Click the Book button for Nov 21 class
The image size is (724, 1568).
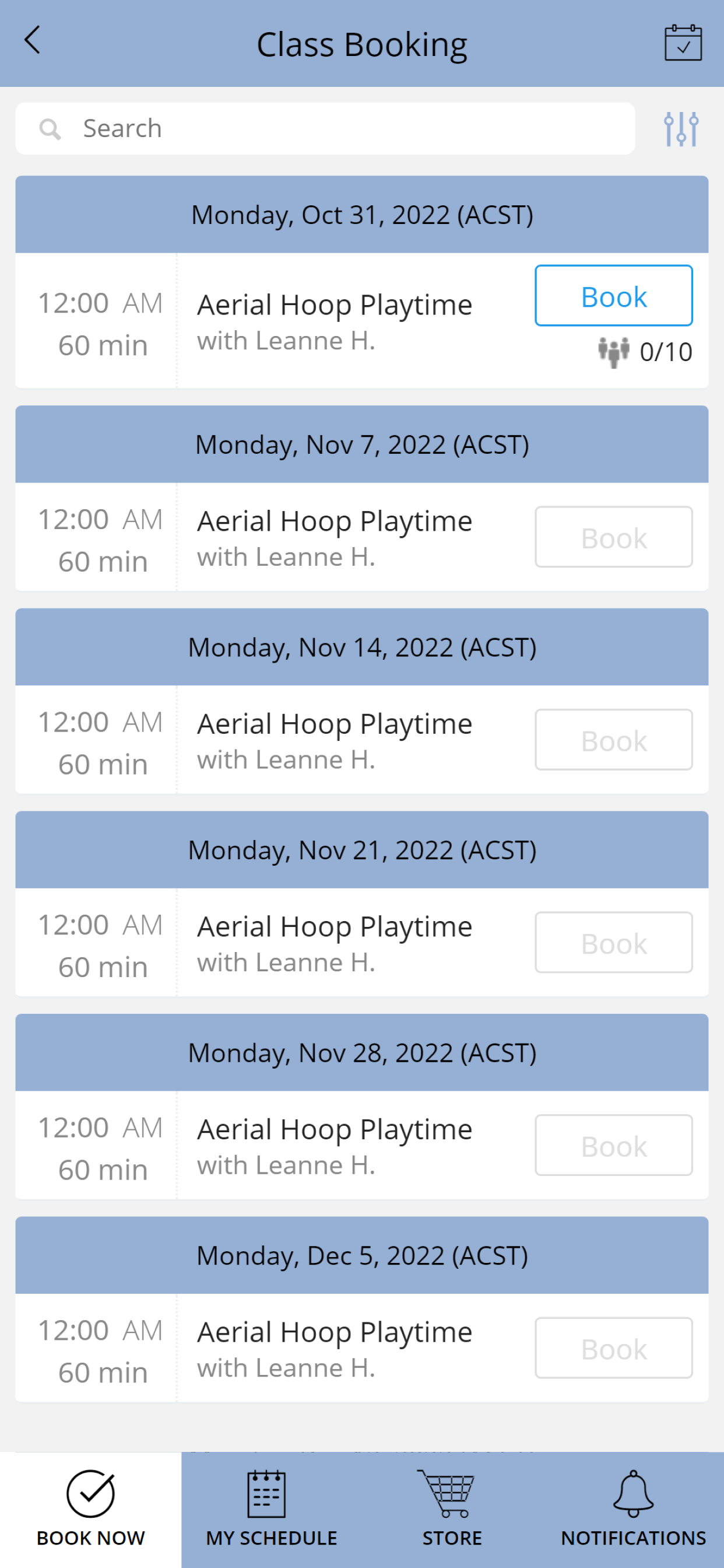[613, 942]
